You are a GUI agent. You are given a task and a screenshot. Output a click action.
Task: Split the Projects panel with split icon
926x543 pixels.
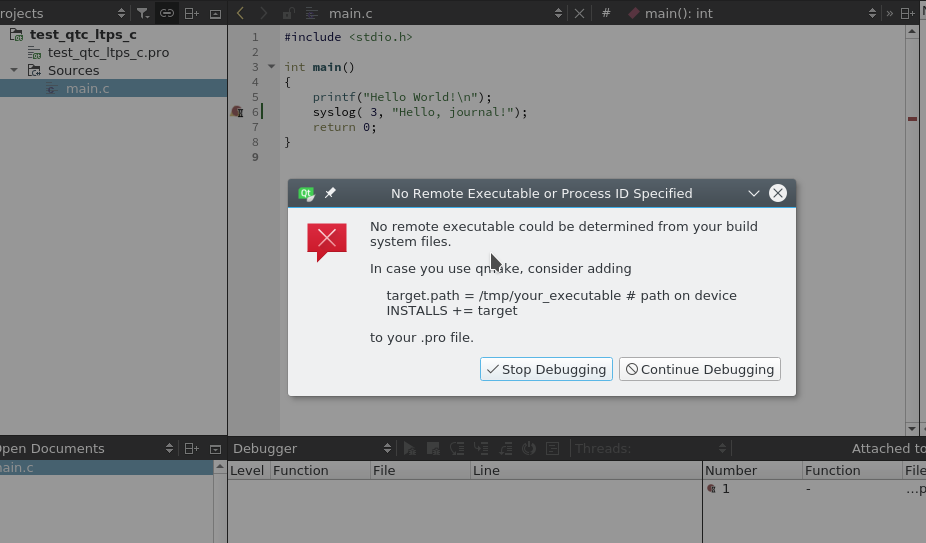click(191, 13)
